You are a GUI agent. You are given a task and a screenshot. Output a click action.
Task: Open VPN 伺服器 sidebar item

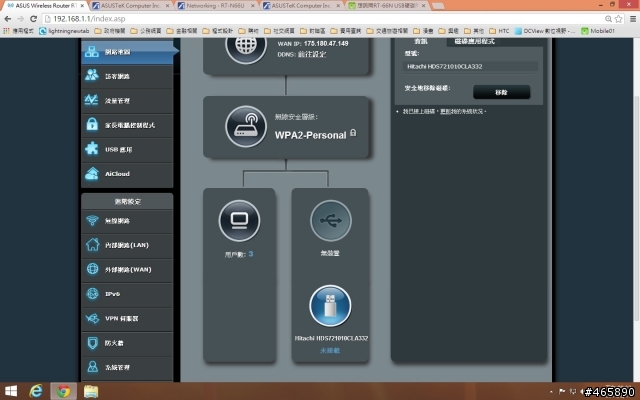click(x=127, y=318)
